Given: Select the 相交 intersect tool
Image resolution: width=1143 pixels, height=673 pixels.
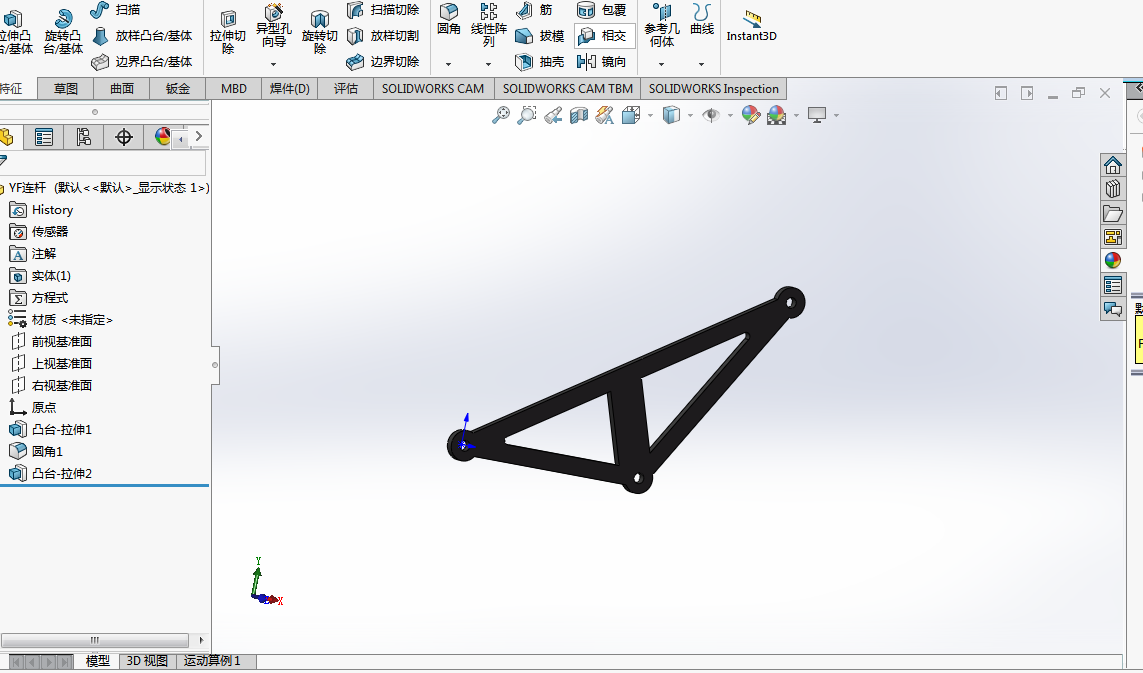Looking at the screenshot, I should (x=604, y=36).
